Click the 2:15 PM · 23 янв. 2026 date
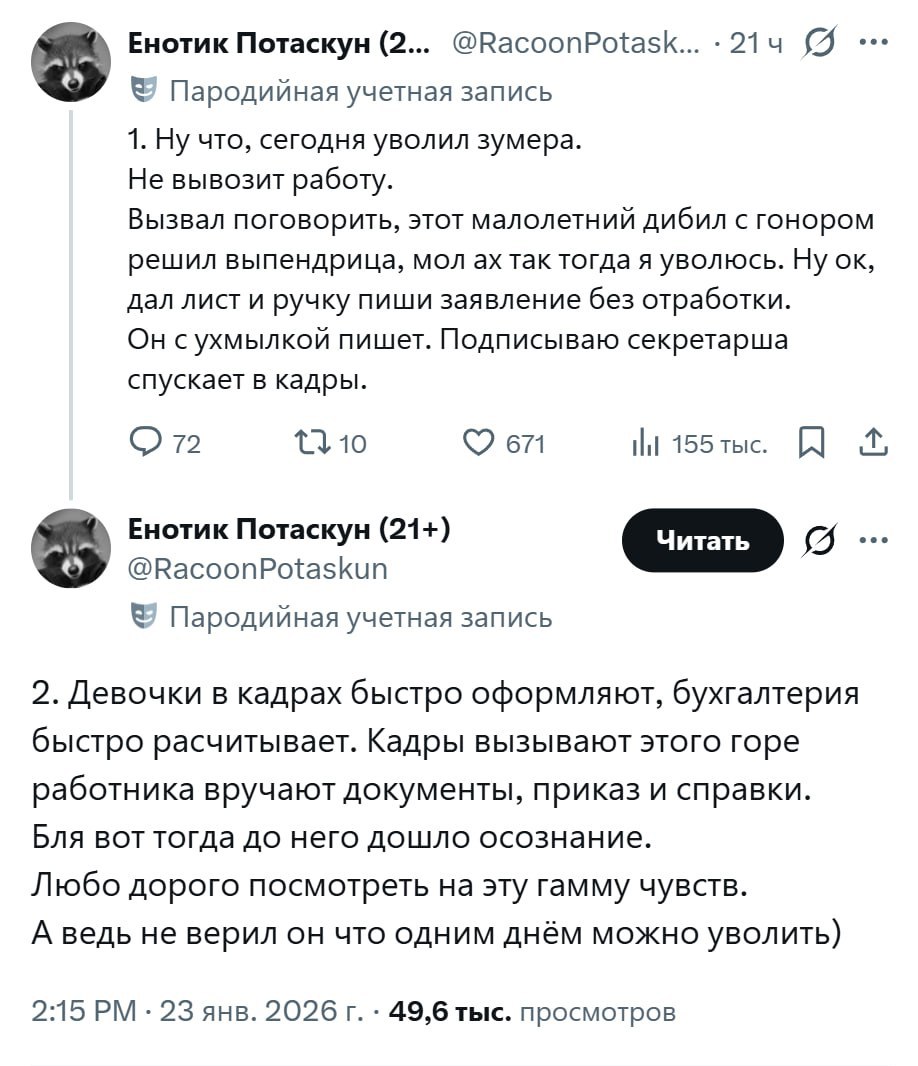Screen dimensions: 918x1066 point(197,1011)
